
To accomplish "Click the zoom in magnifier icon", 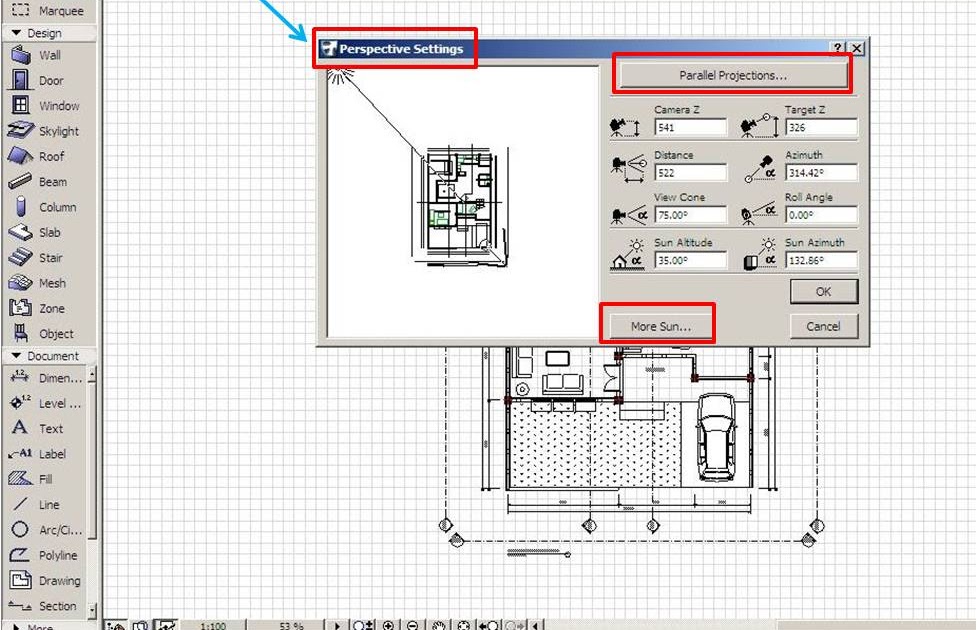I will pyautogui.click(x=388, y=625).
